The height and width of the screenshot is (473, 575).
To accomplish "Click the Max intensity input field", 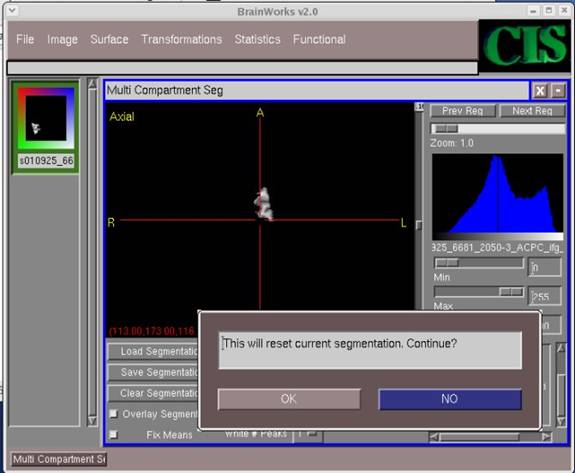I will tap(545, 296).
